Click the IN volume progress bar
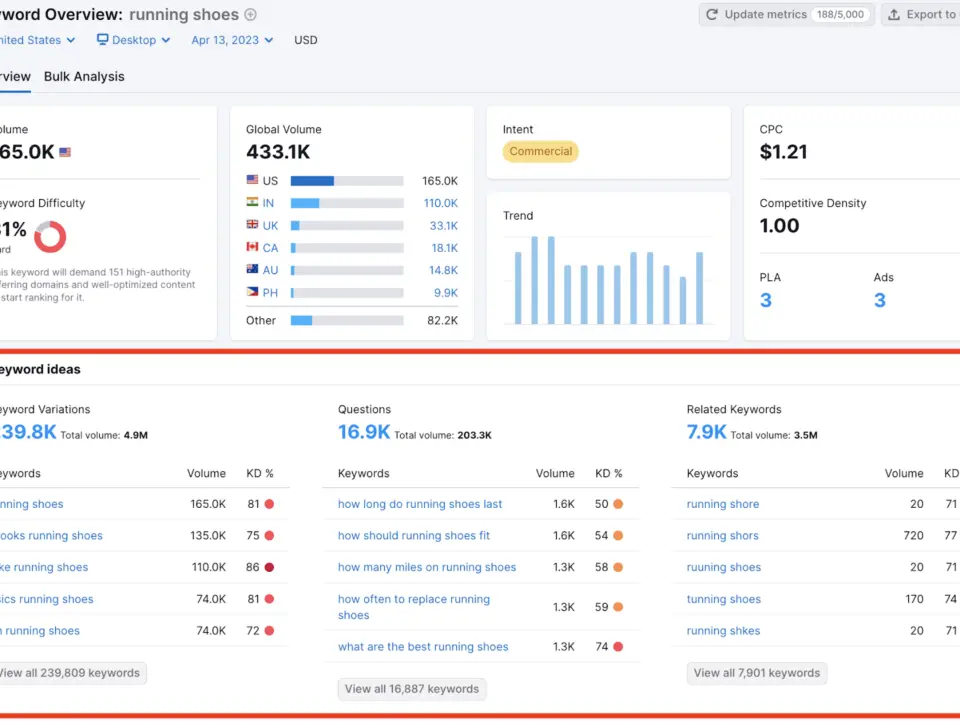Image resolution: width=960 pixels, height=721 pixels. (347, 203)
